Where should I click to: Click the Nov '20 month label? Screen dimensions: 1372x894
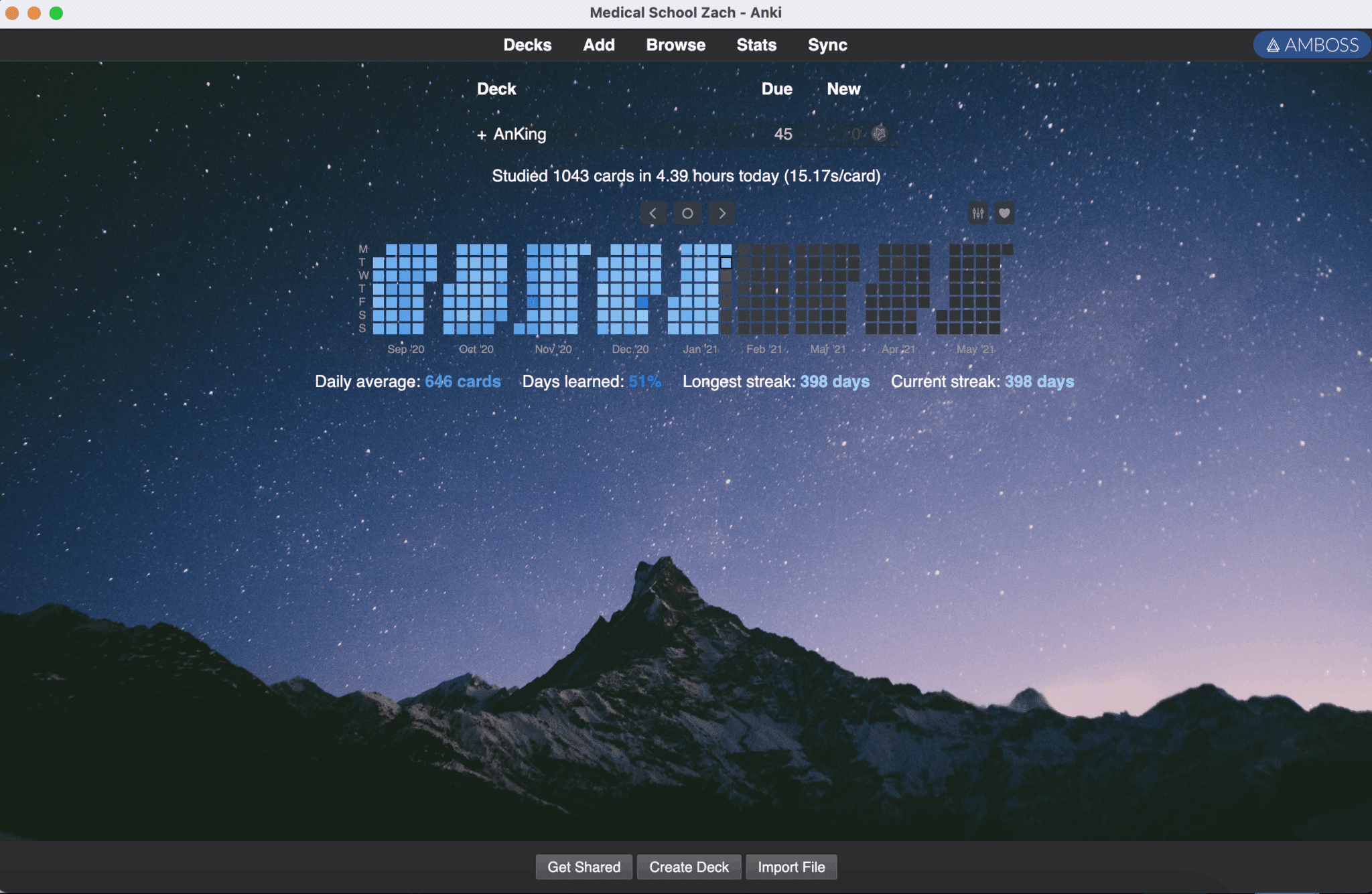coord(553,349)
